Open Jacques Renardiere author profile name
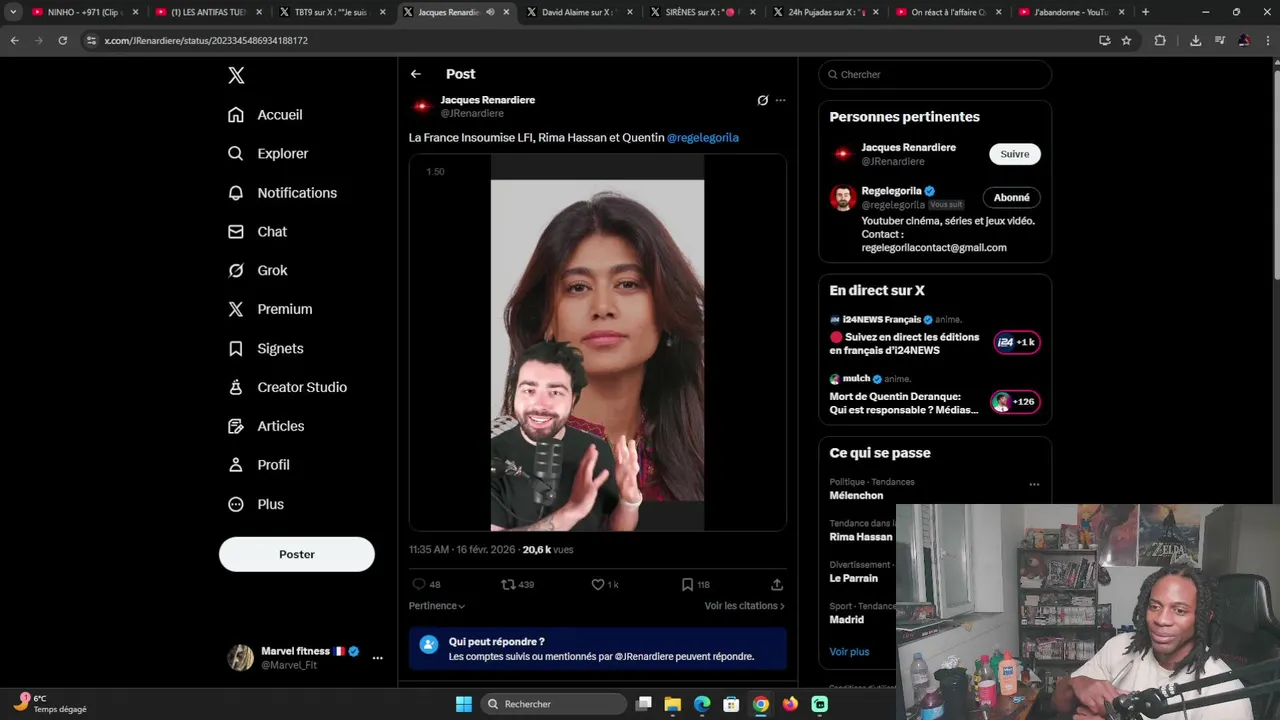The height and width of the screenshot is (720, 1280). pos(488,100)
